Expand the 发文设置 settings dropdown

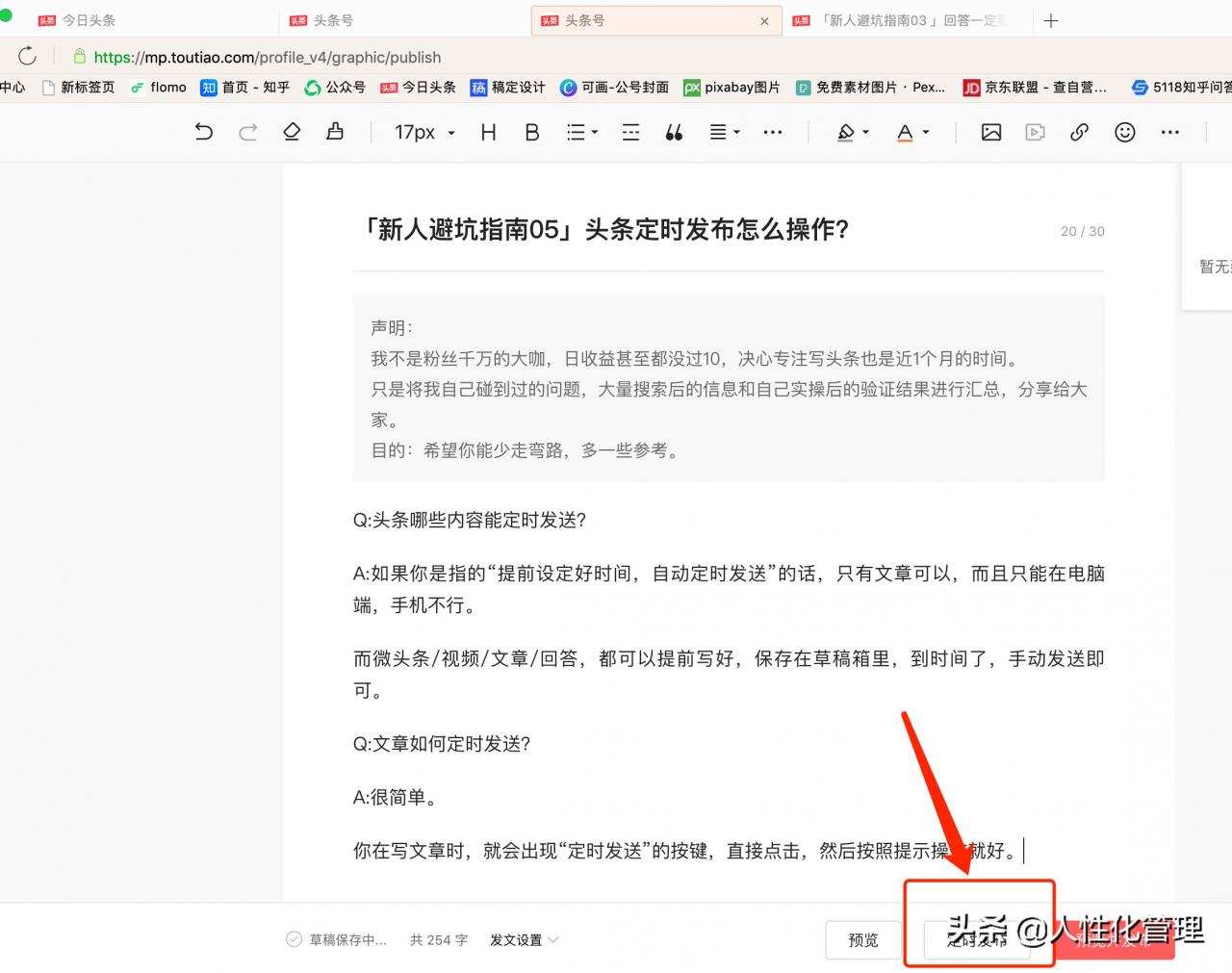525,939
